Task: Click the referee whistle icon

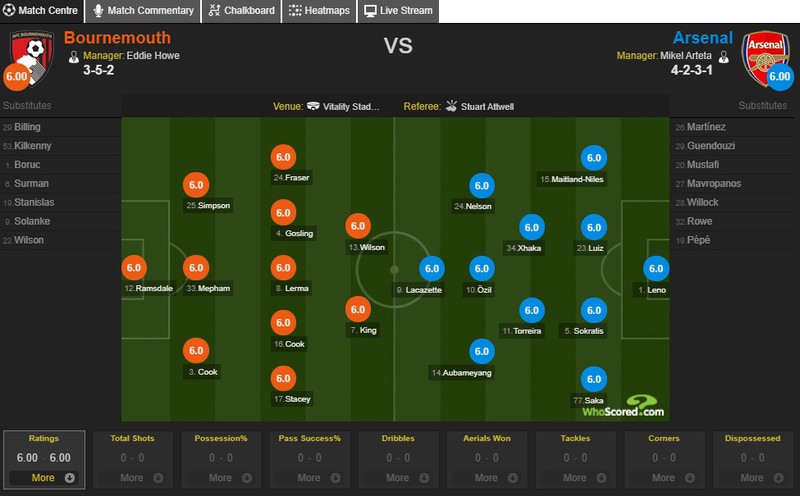Action: (x=451, y=106)
